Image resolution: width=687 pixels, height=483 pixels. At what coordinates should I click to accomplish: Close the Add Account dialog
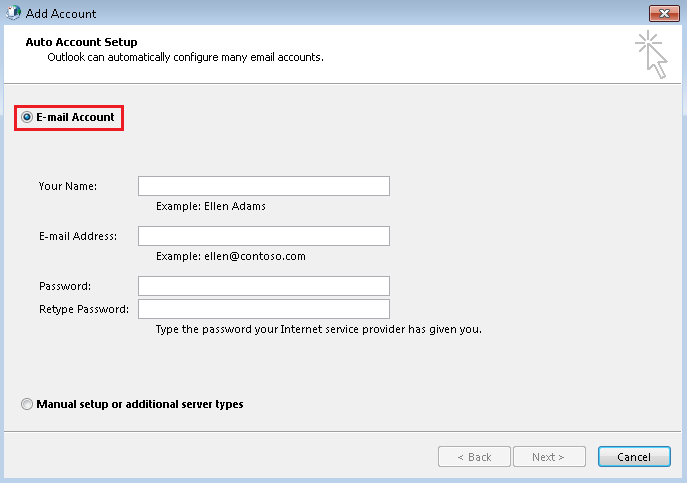coord(664,13)
